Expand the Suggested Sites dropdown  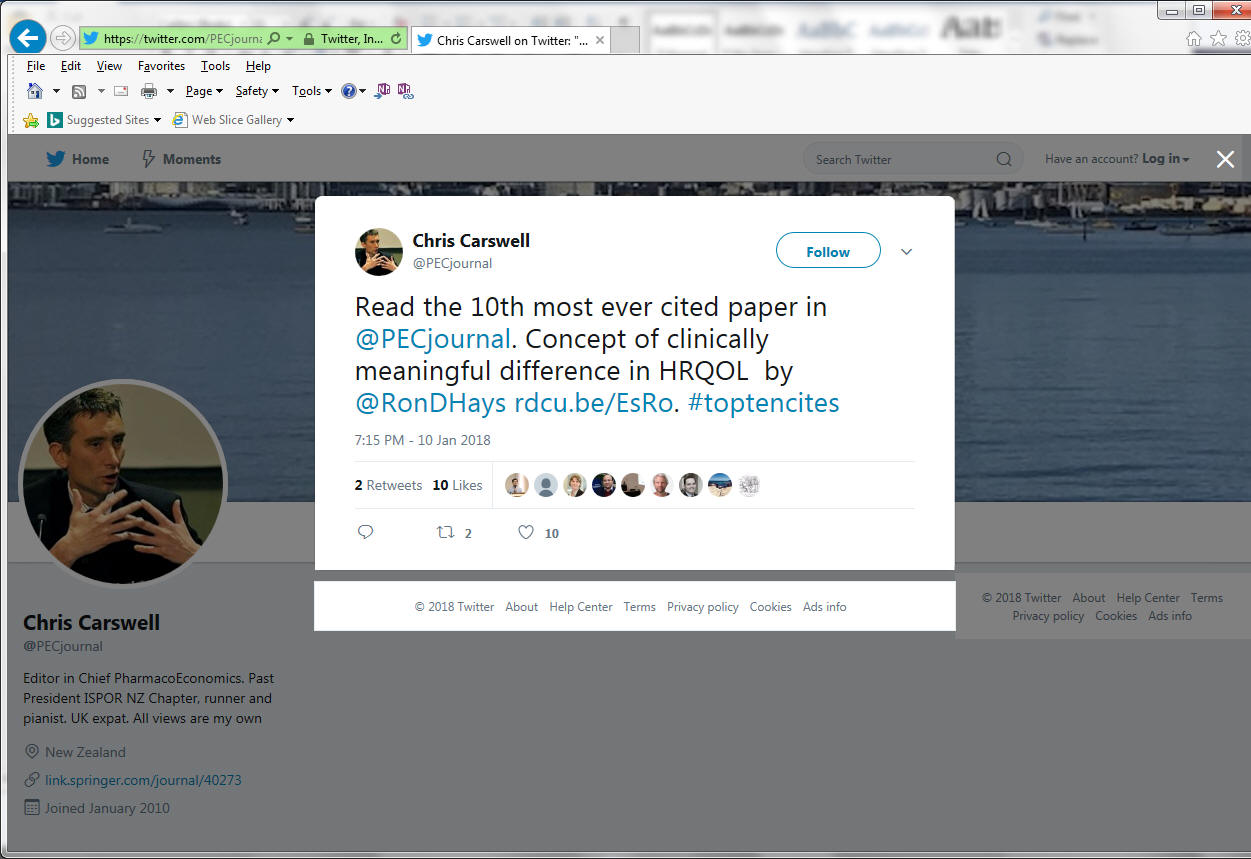[158, 120]
